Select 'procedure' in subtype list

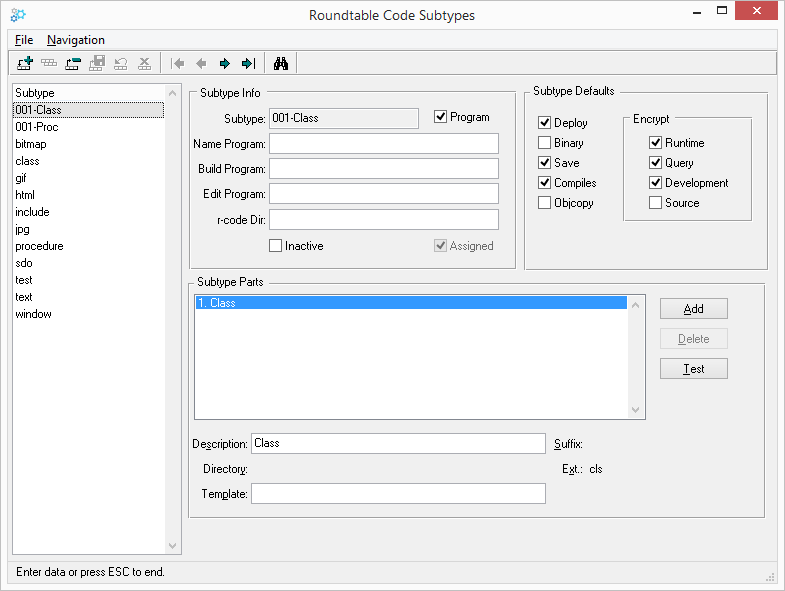[88, 246]
